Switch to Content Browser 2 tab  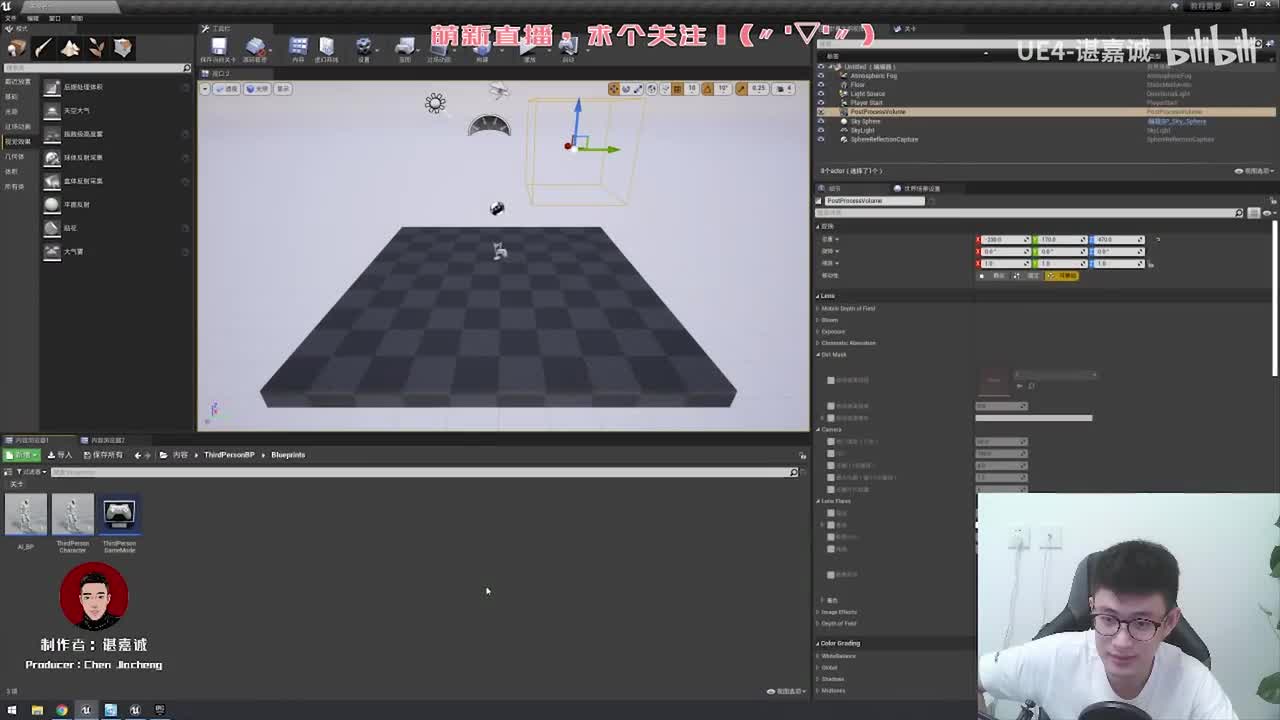[107, 440]
